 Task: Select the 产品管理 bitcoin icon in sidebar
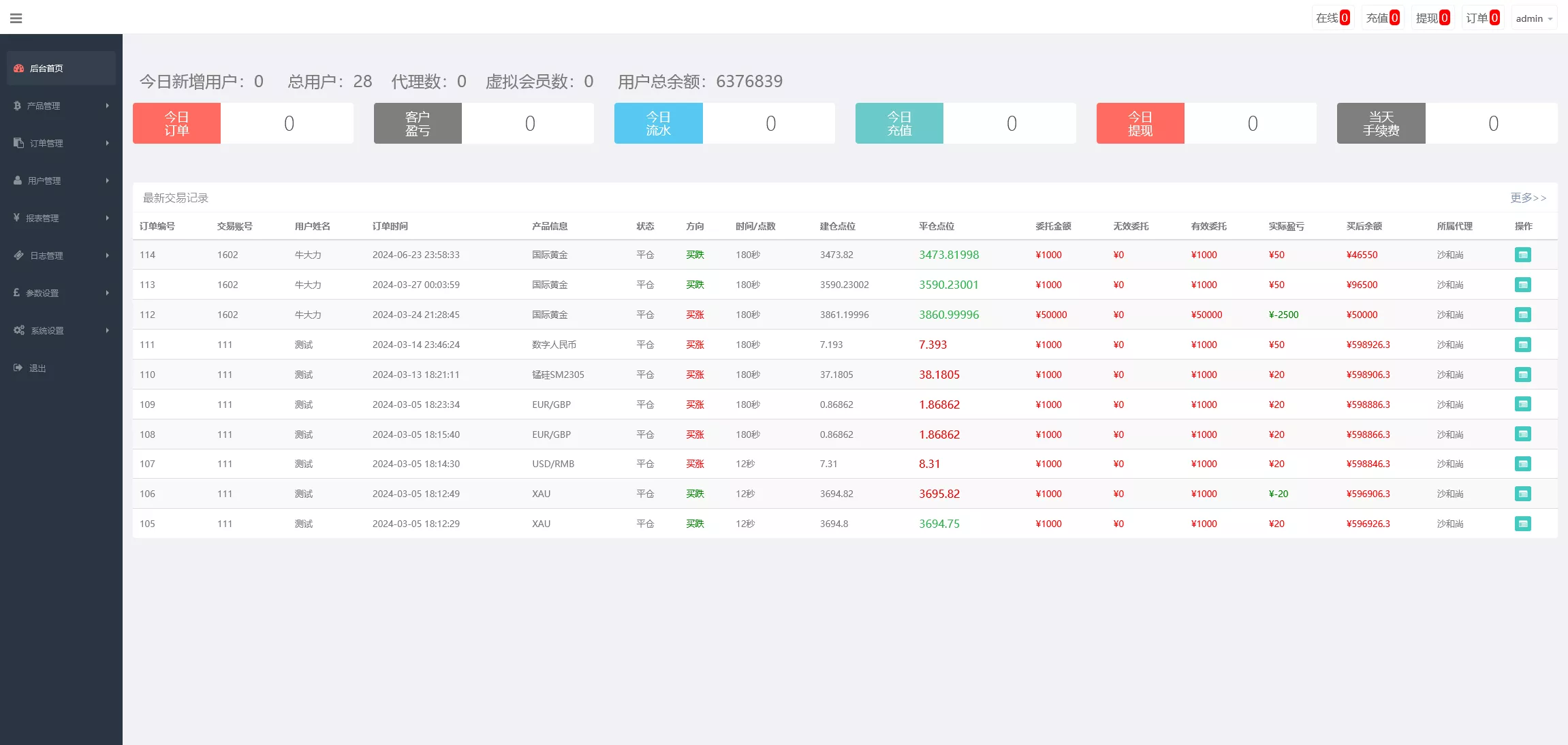[16, 106]
